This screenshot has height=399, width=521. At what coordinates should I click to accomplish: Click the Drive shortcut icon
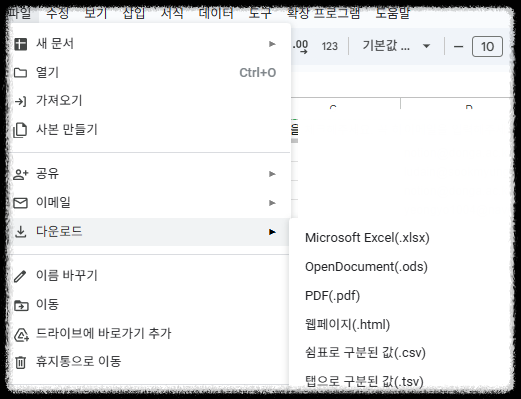coord(21,334)
